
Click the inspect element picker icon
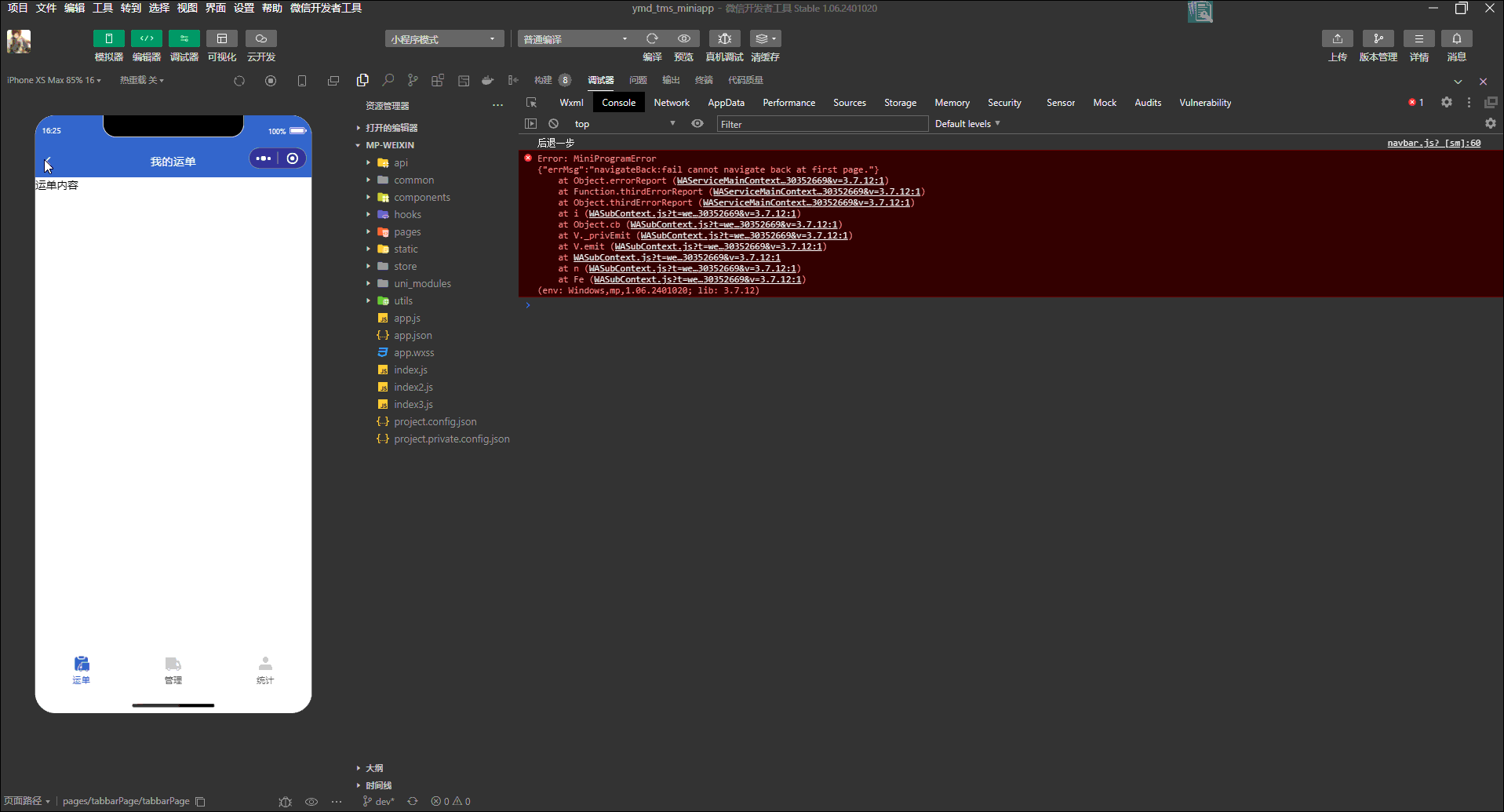coord(532,103)
